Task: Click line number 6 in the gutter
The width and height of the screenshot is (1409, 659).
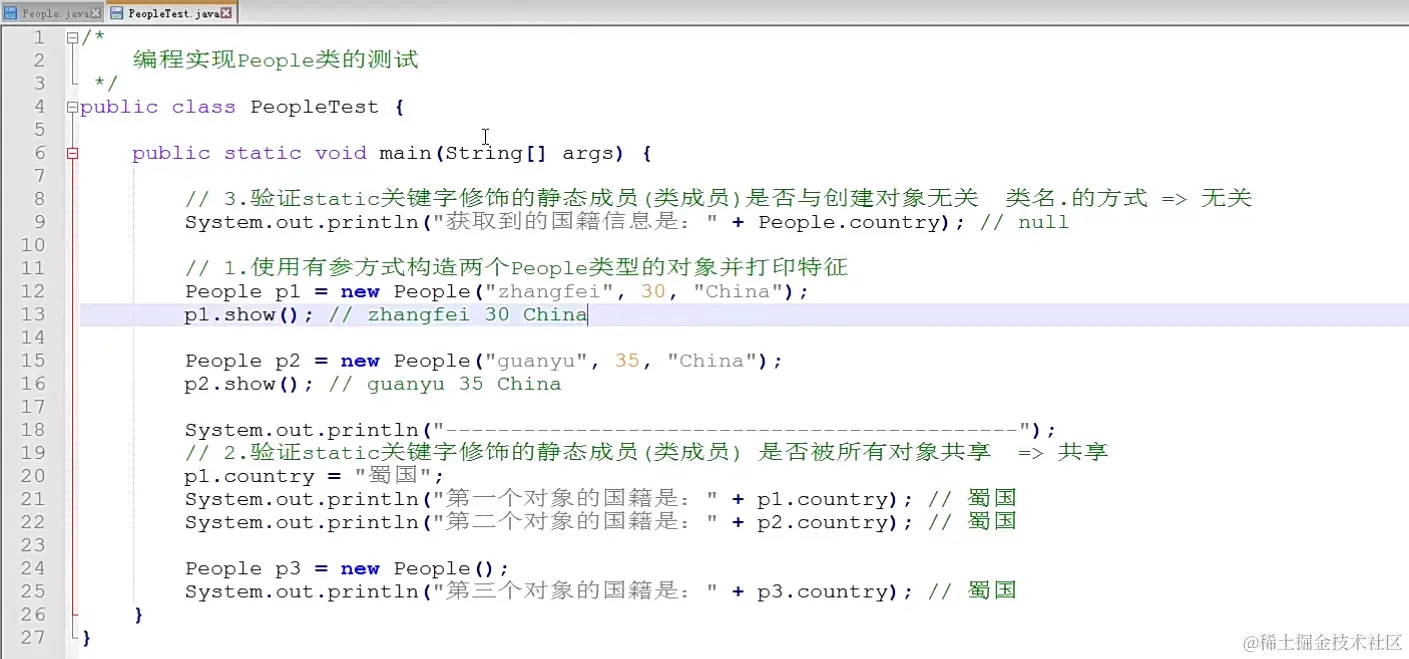Action: (38, 152)
